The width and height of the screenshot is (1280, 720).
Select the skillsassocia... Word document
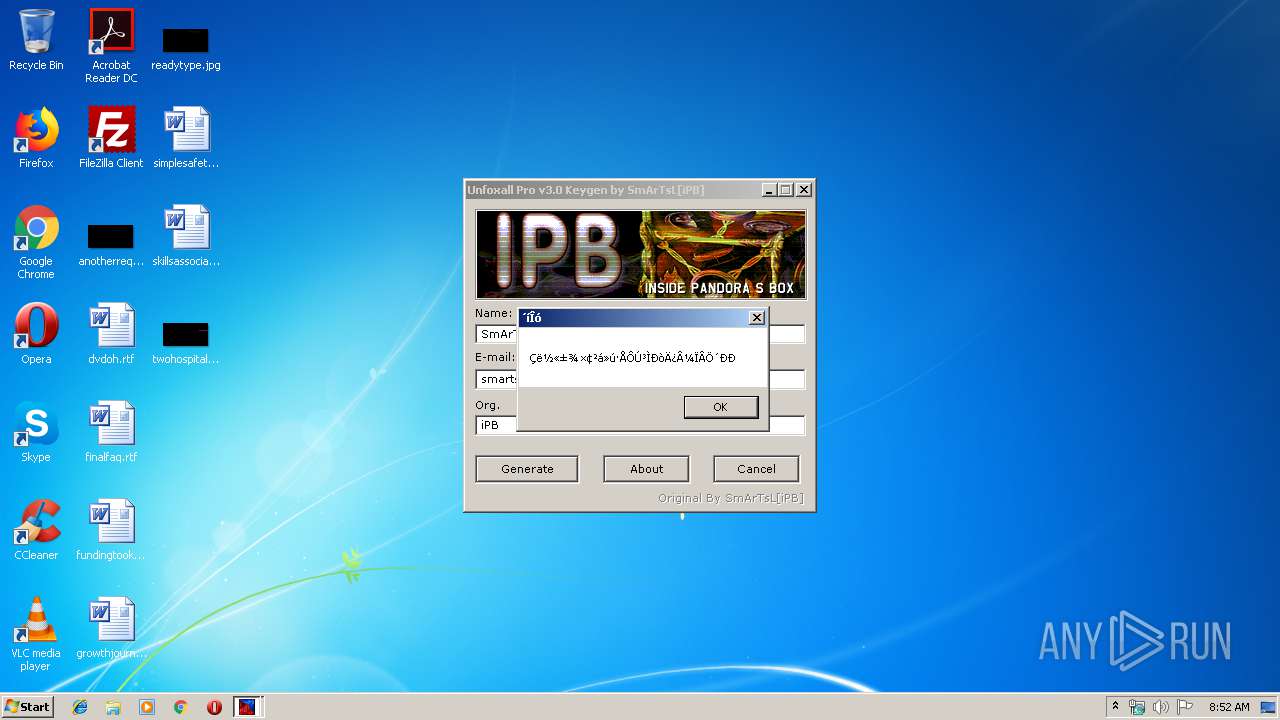coord(186,236)
